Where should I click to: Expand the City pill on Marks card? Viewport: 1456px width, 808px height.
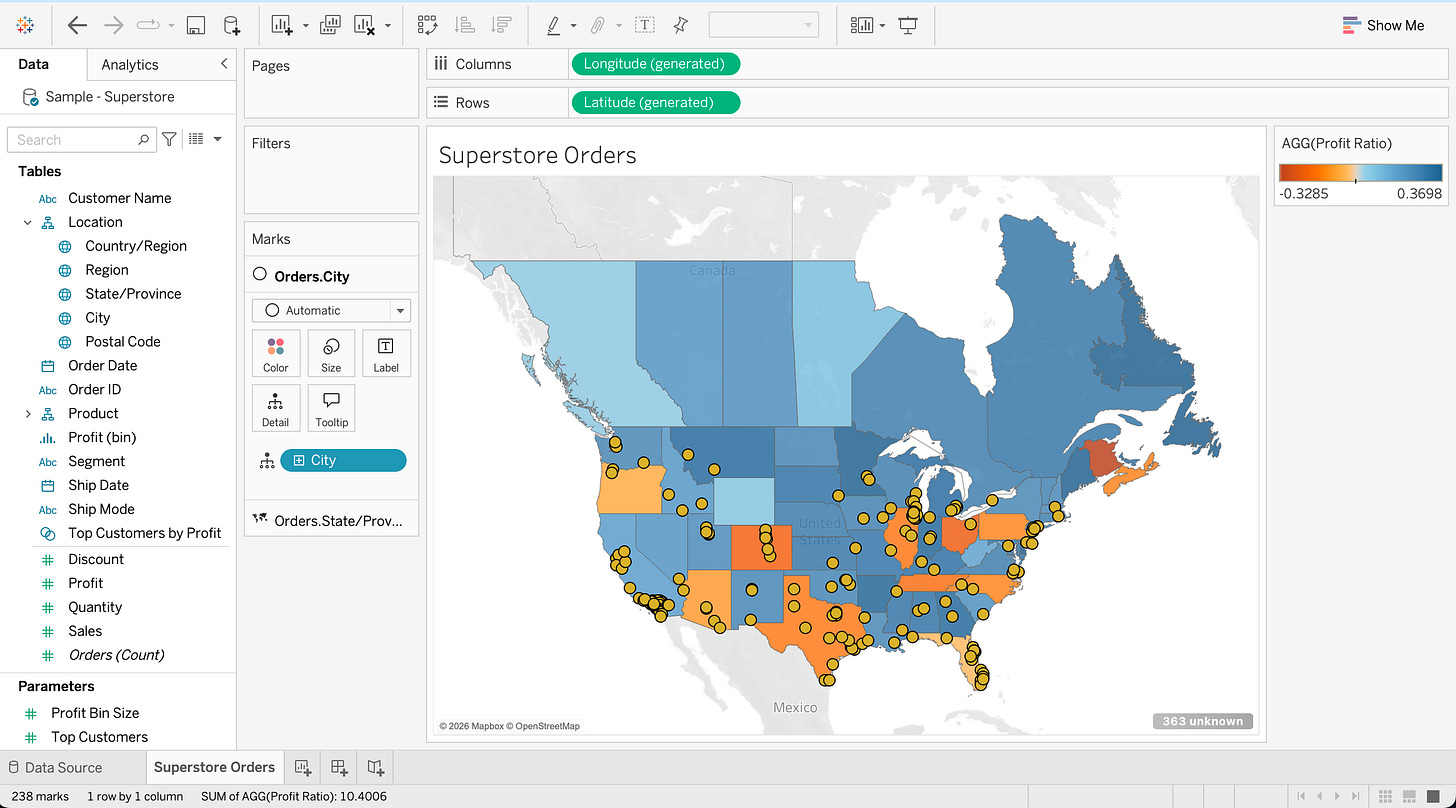coord(298,461)
